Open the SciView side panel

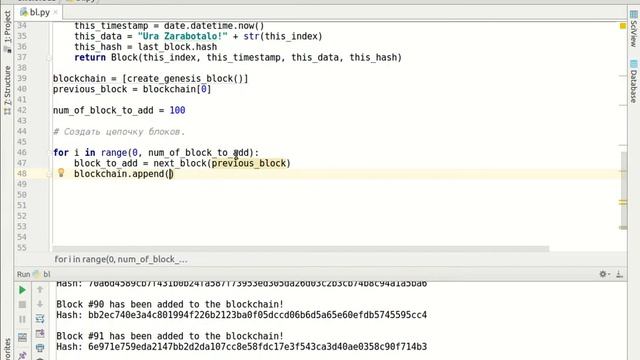pos(633,29)
